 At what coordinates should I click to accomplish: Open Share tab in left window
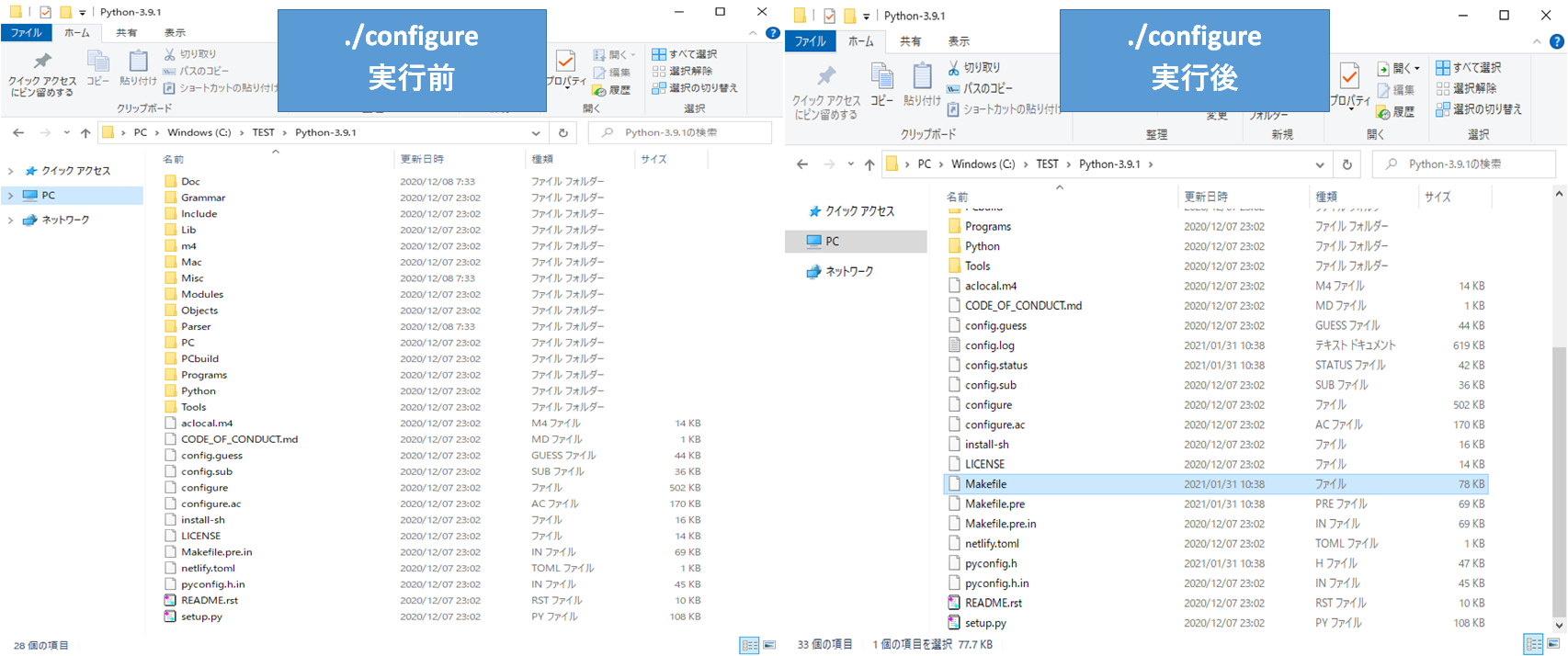[x=127, y=33]
